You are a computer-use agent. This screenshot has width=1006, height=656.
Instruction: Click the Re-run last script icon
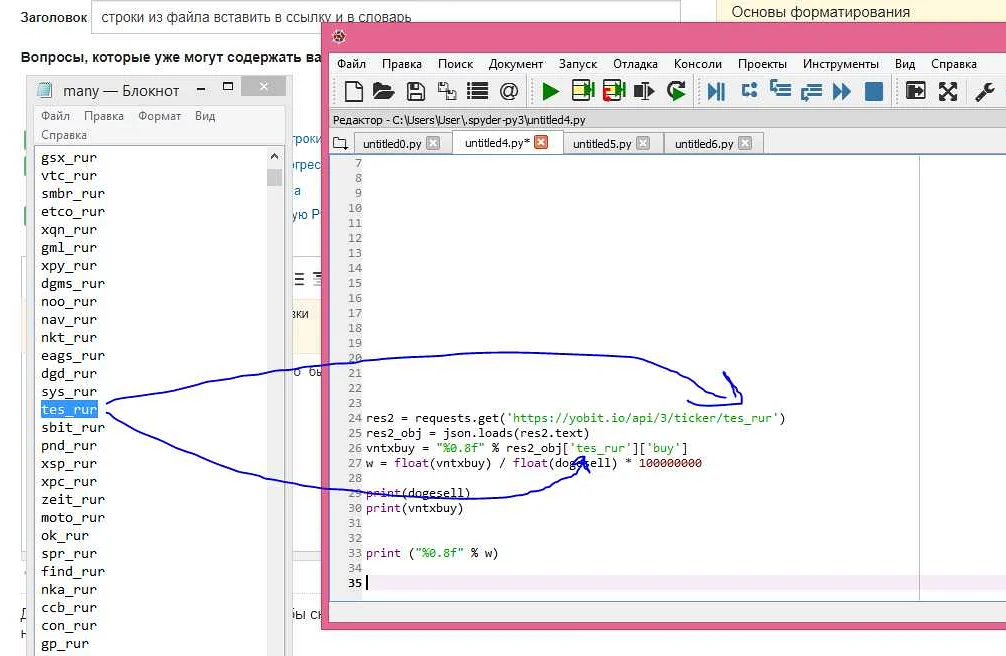677,92
